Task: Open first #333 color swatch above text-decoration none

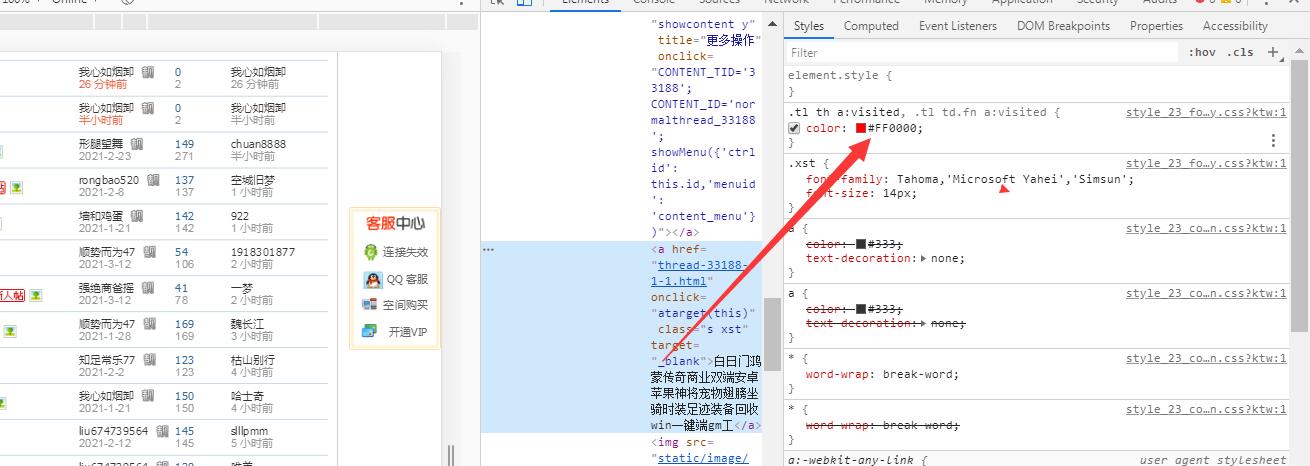Action: tap(861, 244)
